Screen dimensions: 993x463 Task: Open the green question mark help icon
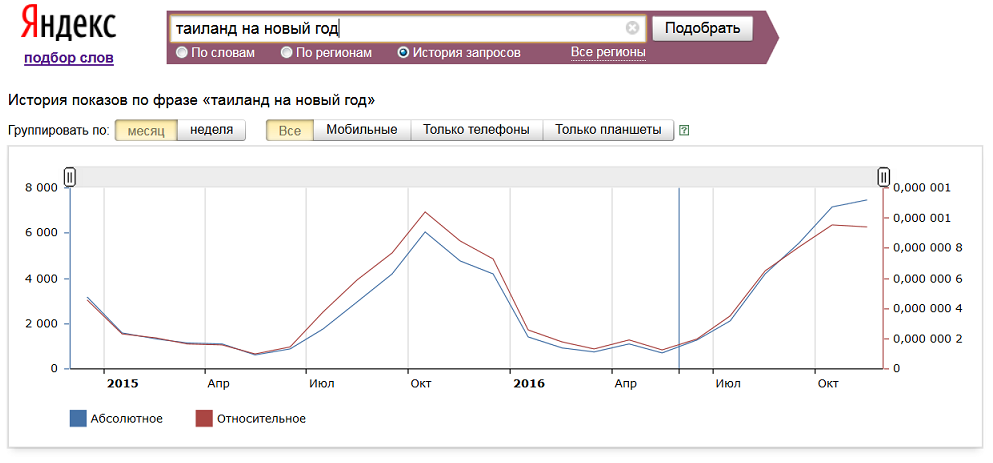tap(683, 130)
